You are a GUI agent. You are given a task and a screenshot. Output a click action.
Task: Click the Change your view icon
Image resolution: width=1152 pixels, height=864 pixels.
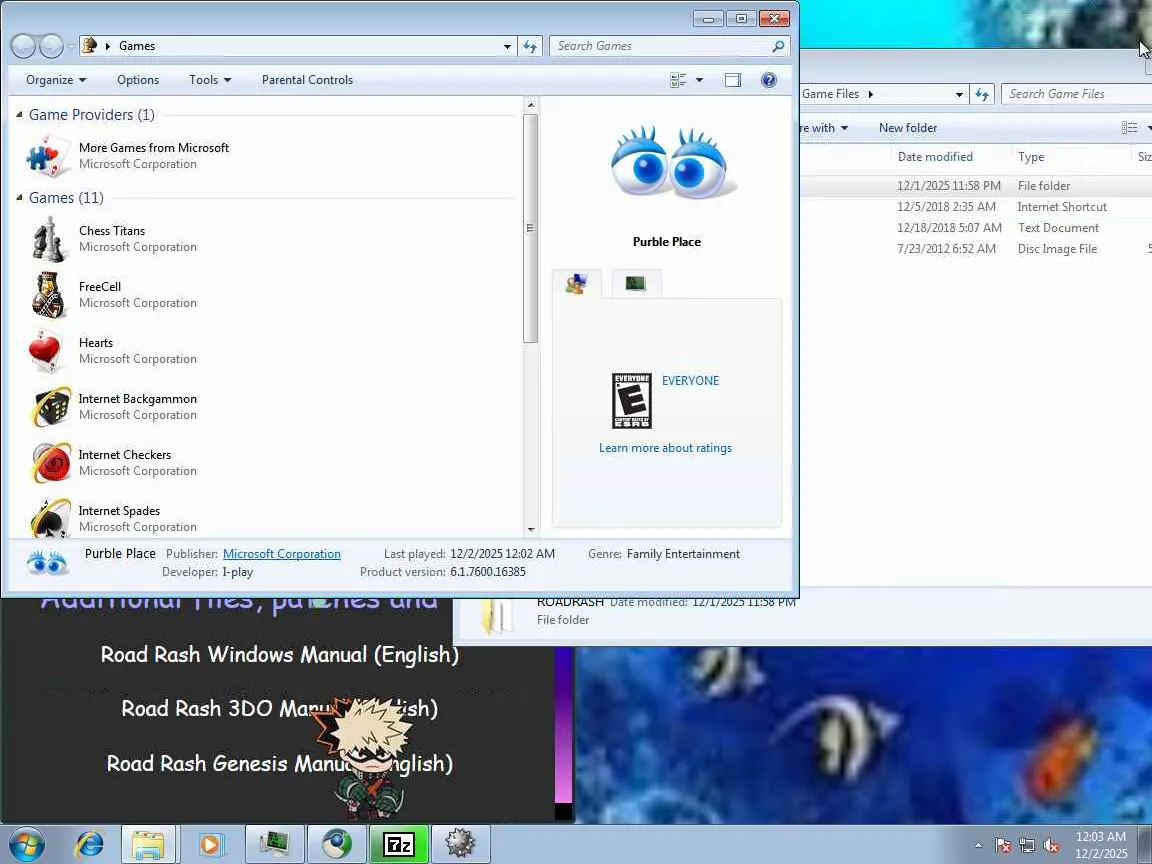tap(678, 80)
